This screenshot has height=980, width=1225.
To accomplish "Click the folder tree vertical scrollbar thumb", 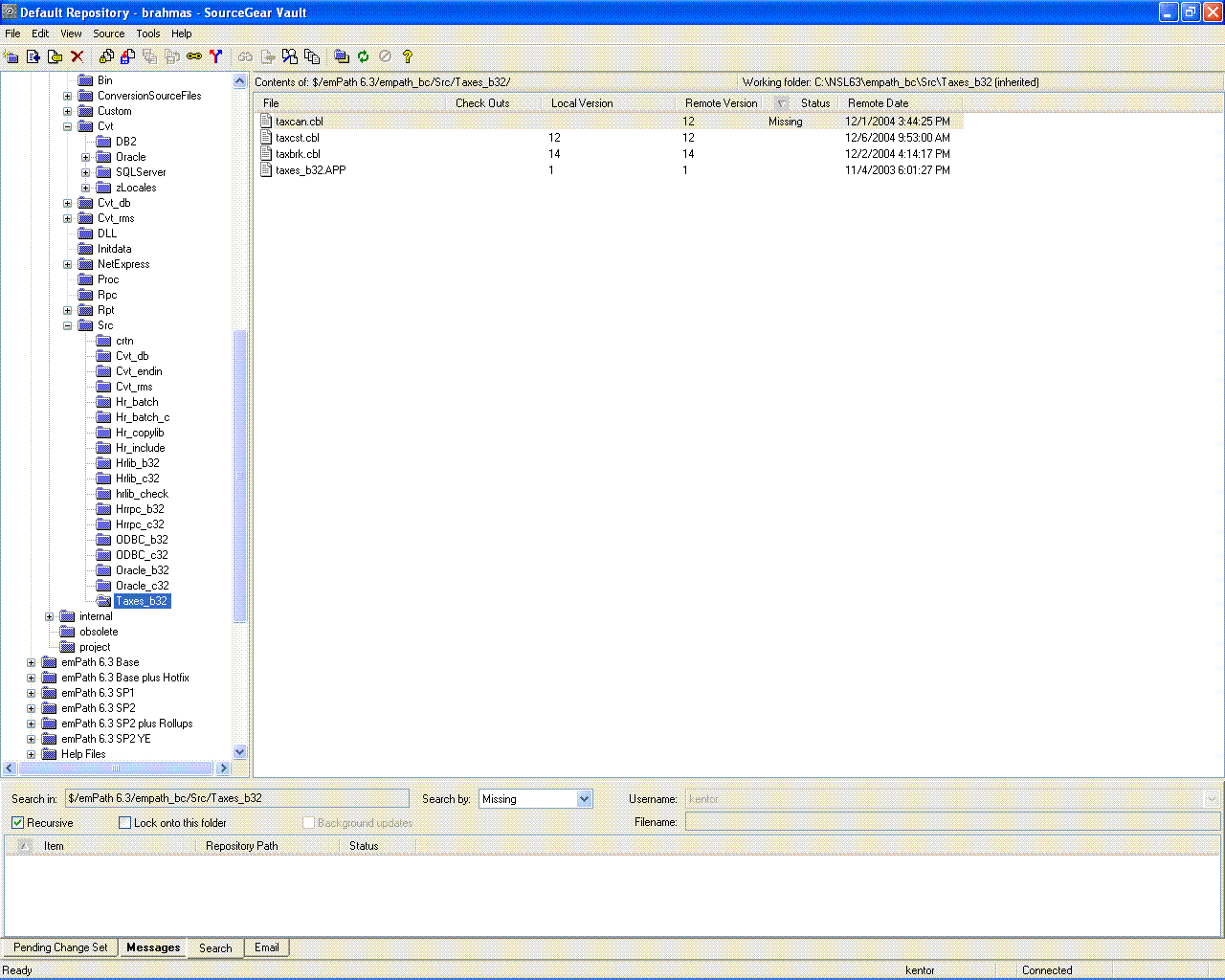I will click(240, 476).
